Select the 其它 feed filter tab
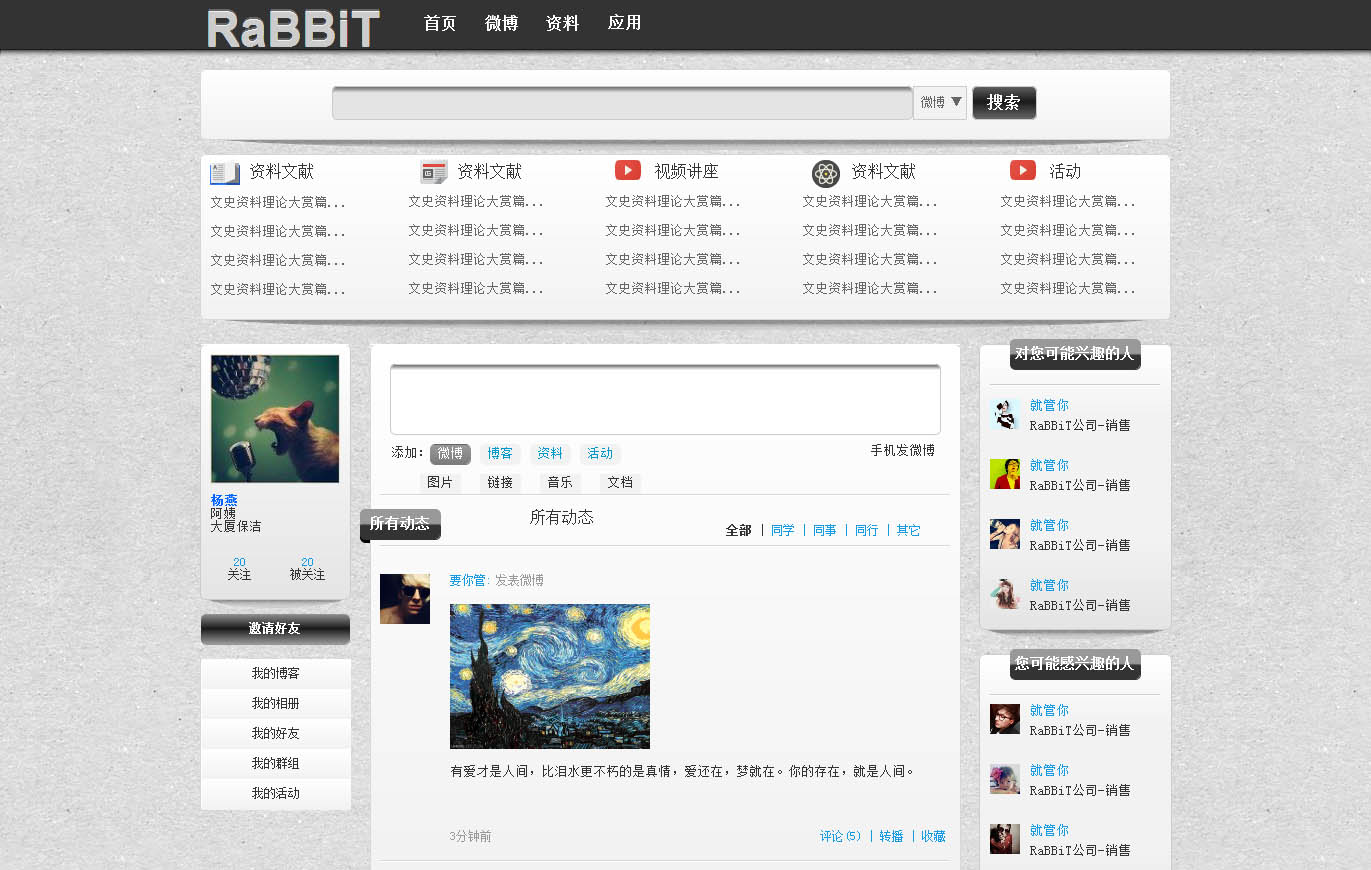1371x870 pixels. 908,531
